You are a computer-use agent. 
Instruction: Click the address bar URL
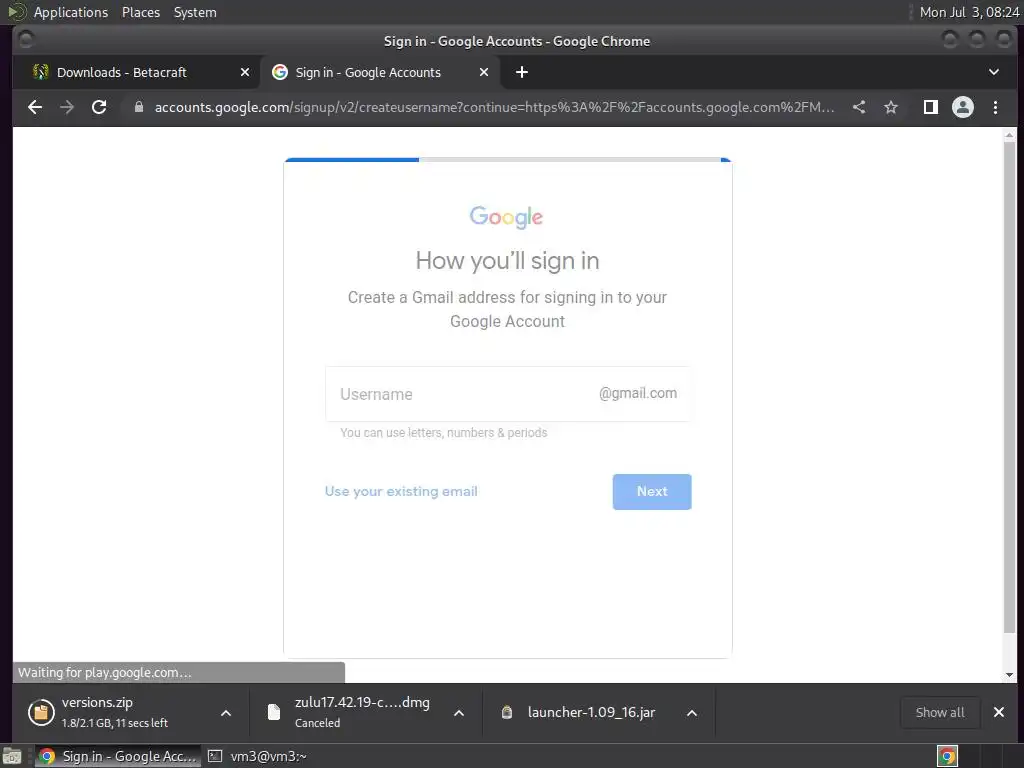pyautogui.click(x=494, y=107)
